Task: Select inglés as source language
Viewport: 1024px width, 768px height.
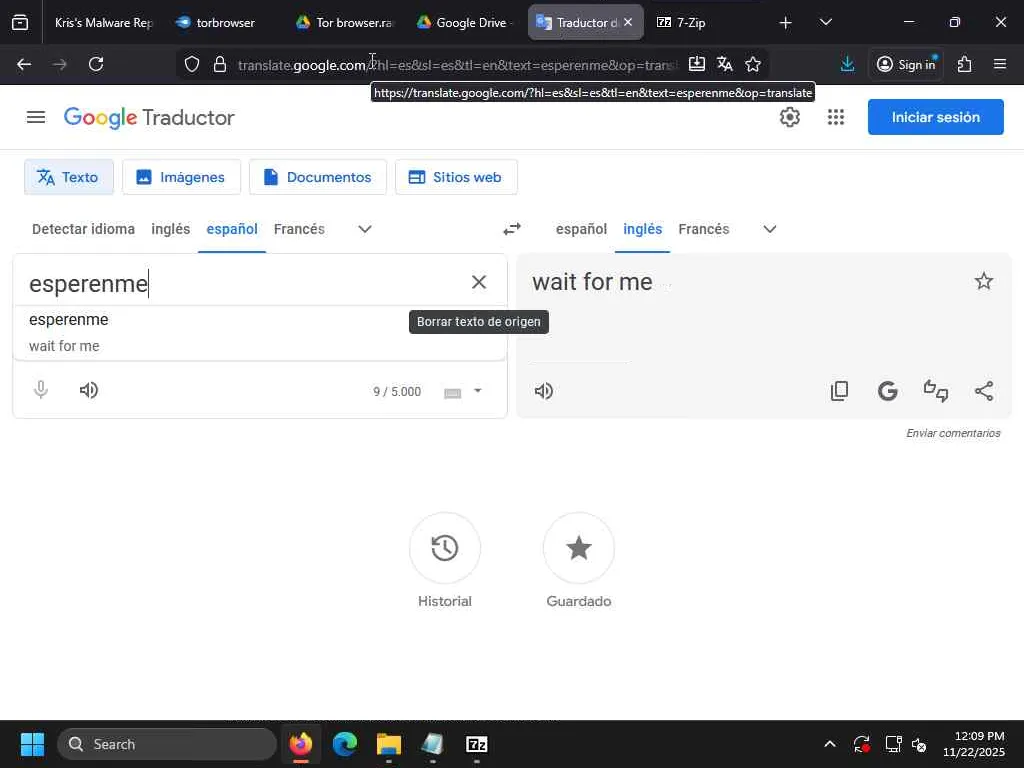Action: pyautogui.click(x=170, y=229)
